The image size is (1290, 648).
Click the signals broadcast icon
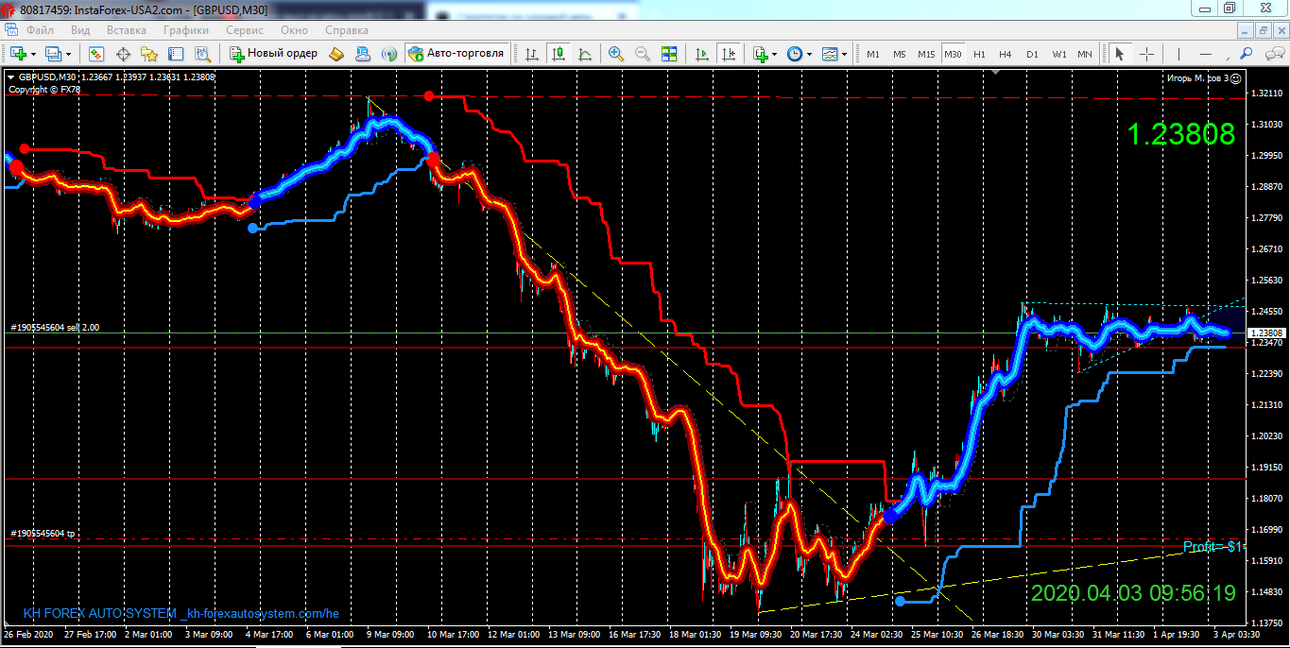(x=388, y=54)
